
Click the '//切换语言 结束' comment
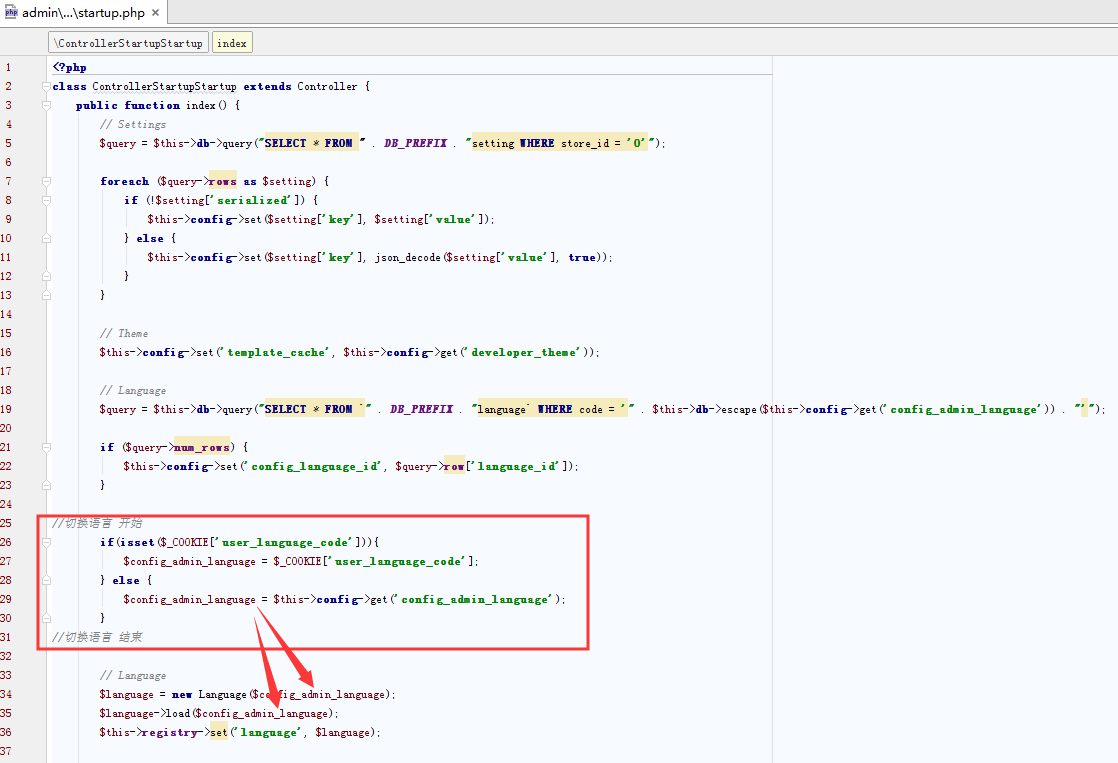coord(97,637)
